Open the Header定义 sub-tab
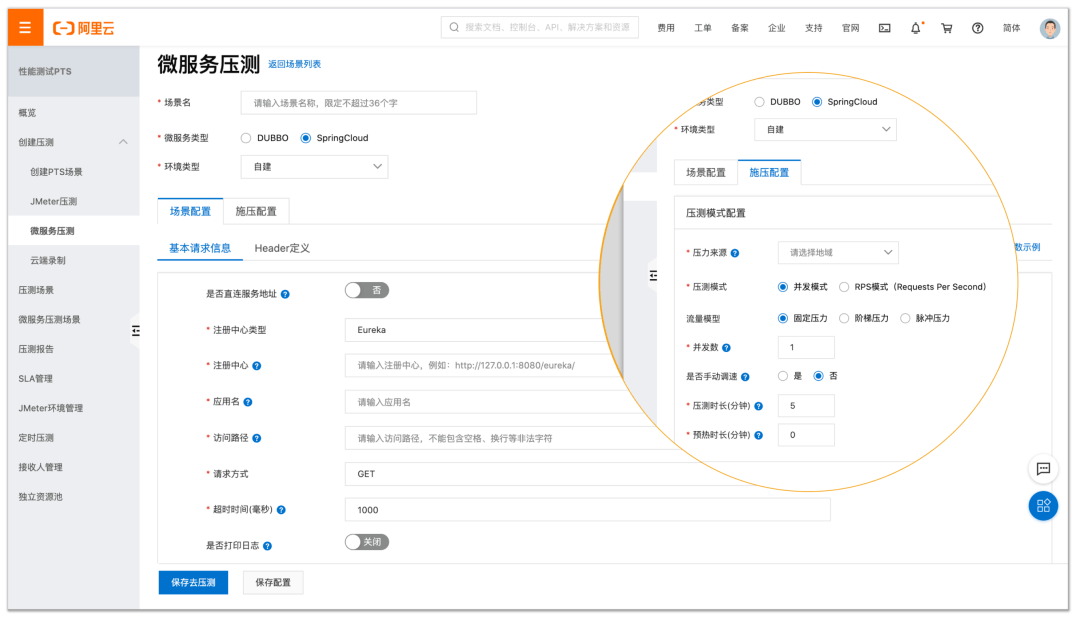This screenshot has height=619, width=1080. tap(282, 249)
